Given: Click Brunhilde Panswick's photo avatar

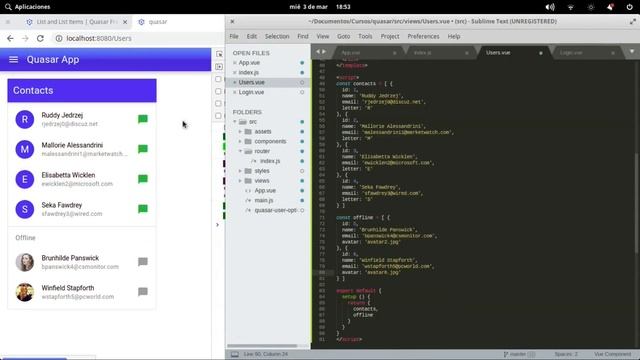Looking at the screenshot, I should point(25,262).
